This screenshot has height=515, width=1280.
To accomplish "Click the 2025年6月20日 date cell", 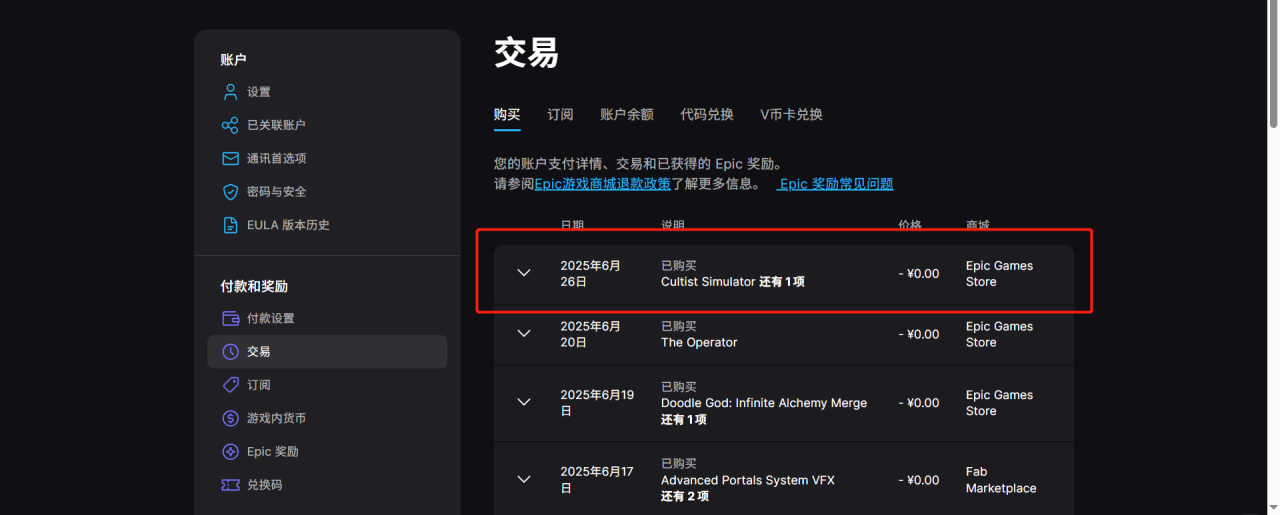I will point(591,334).
